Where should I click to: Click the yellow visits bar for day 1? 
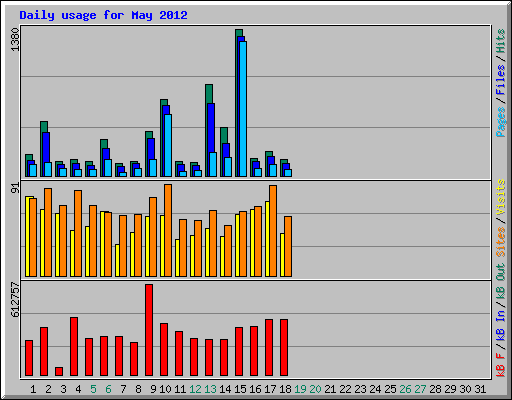tap(27, 237)
